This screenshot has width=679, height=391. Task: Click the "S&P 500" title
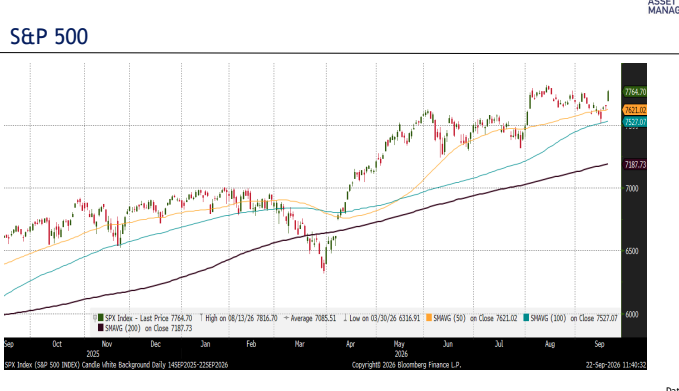coord(49,36)
